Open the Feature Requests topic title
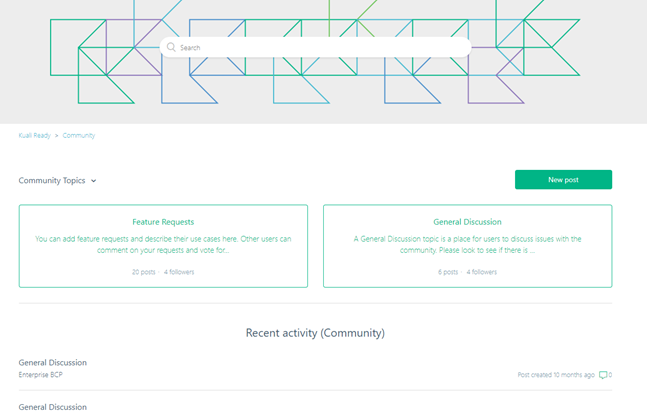647x416 pixels. [x=163, y=222]
